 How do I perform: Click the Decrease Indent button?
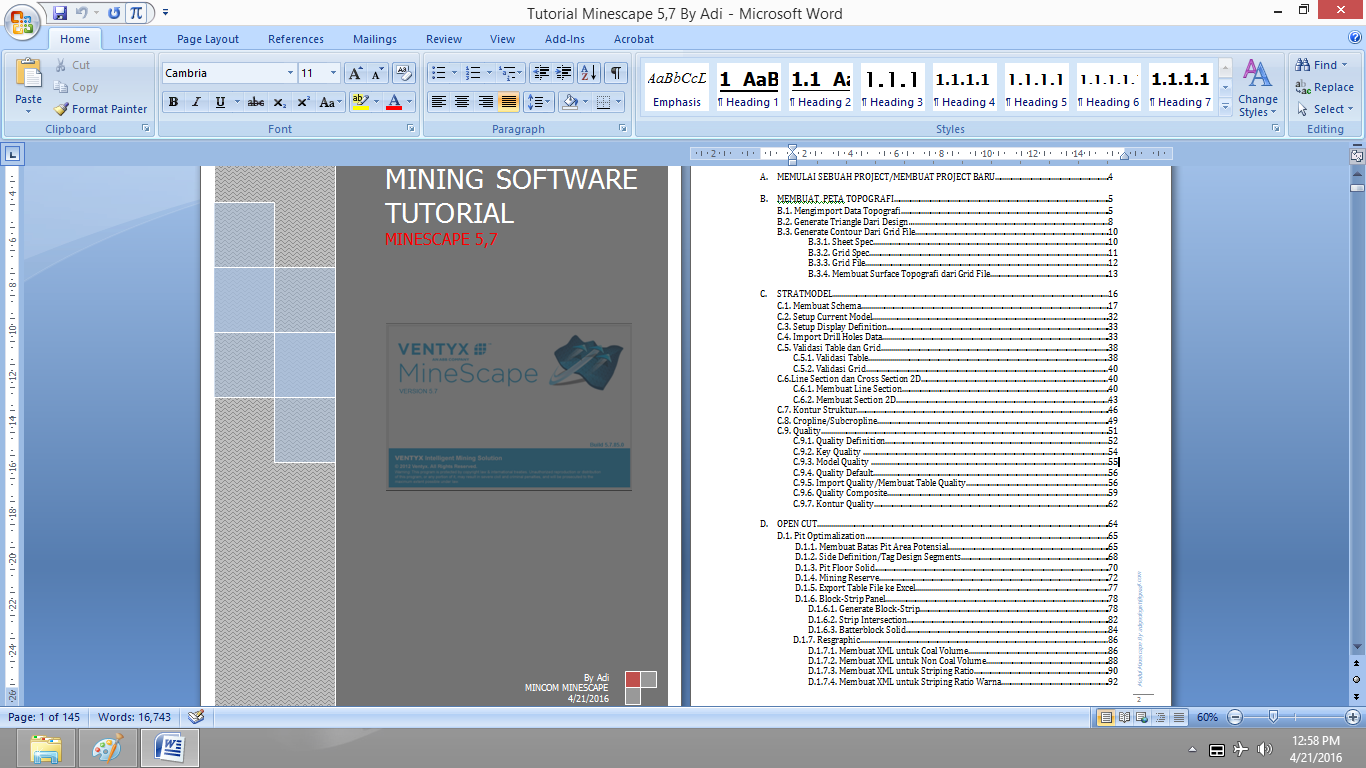541,73
